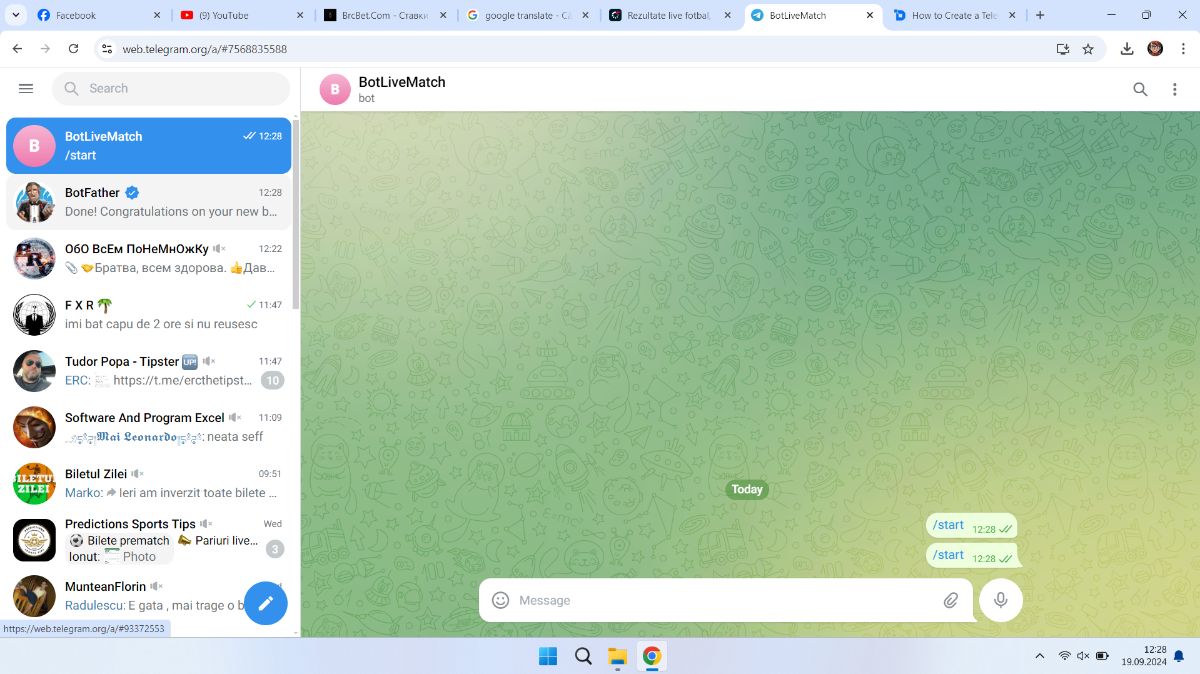Click the pencil new message button

tap(266, 603)
